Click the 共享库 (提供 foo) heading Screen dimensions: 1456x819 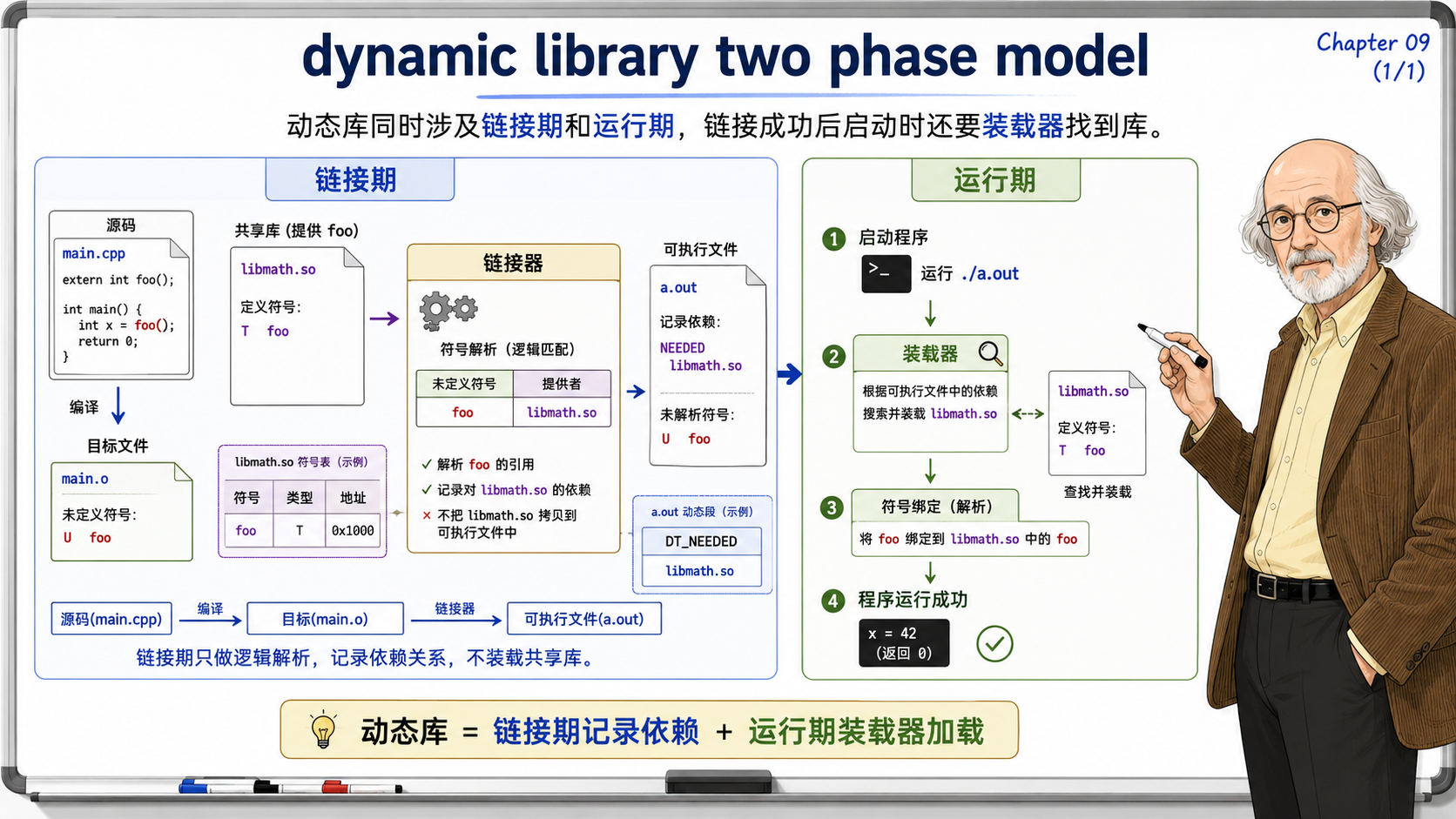(x=296, y=231)
